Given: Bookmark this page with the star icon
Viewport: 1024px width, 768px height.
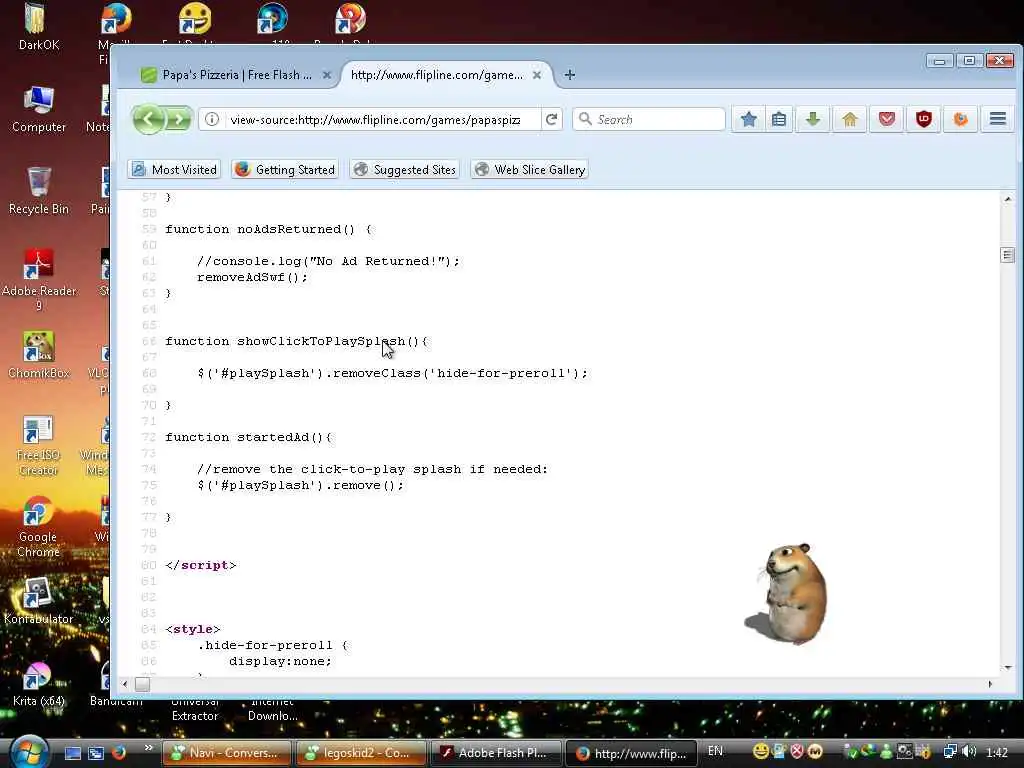Looking at the screenshot, I should (748, 119).
